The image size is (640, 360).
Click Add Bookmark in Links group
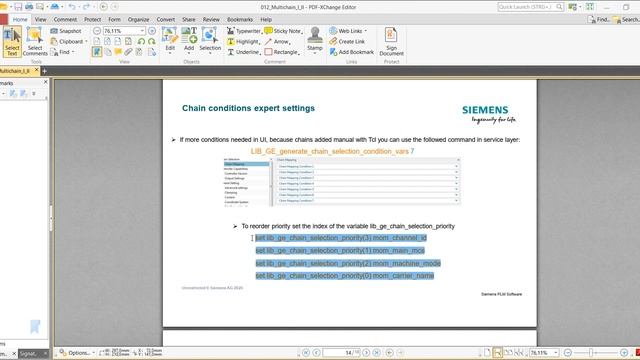[x=351, y=52]
